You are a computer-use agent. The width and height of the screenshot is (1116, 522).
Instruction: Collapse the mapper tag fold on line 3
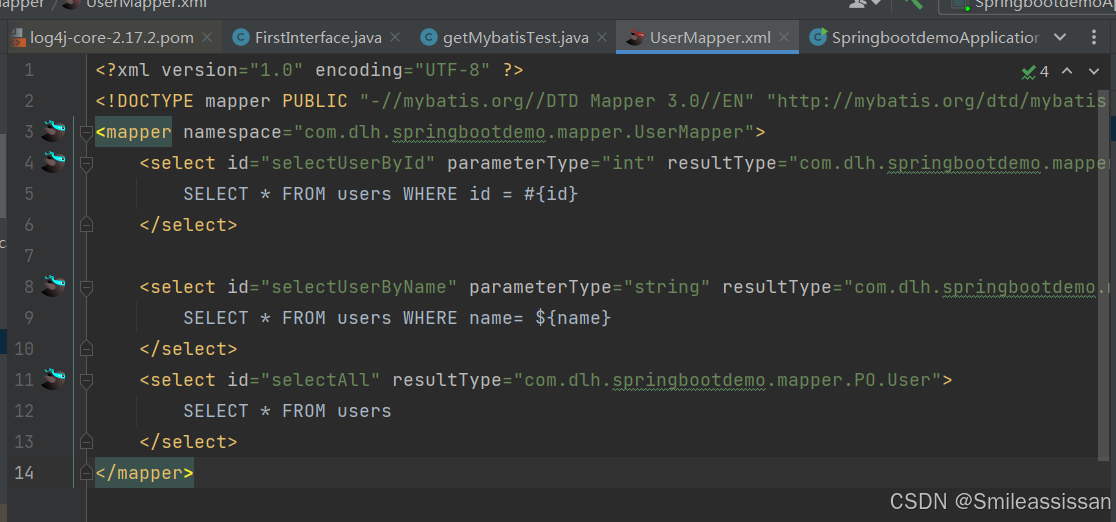86,132
